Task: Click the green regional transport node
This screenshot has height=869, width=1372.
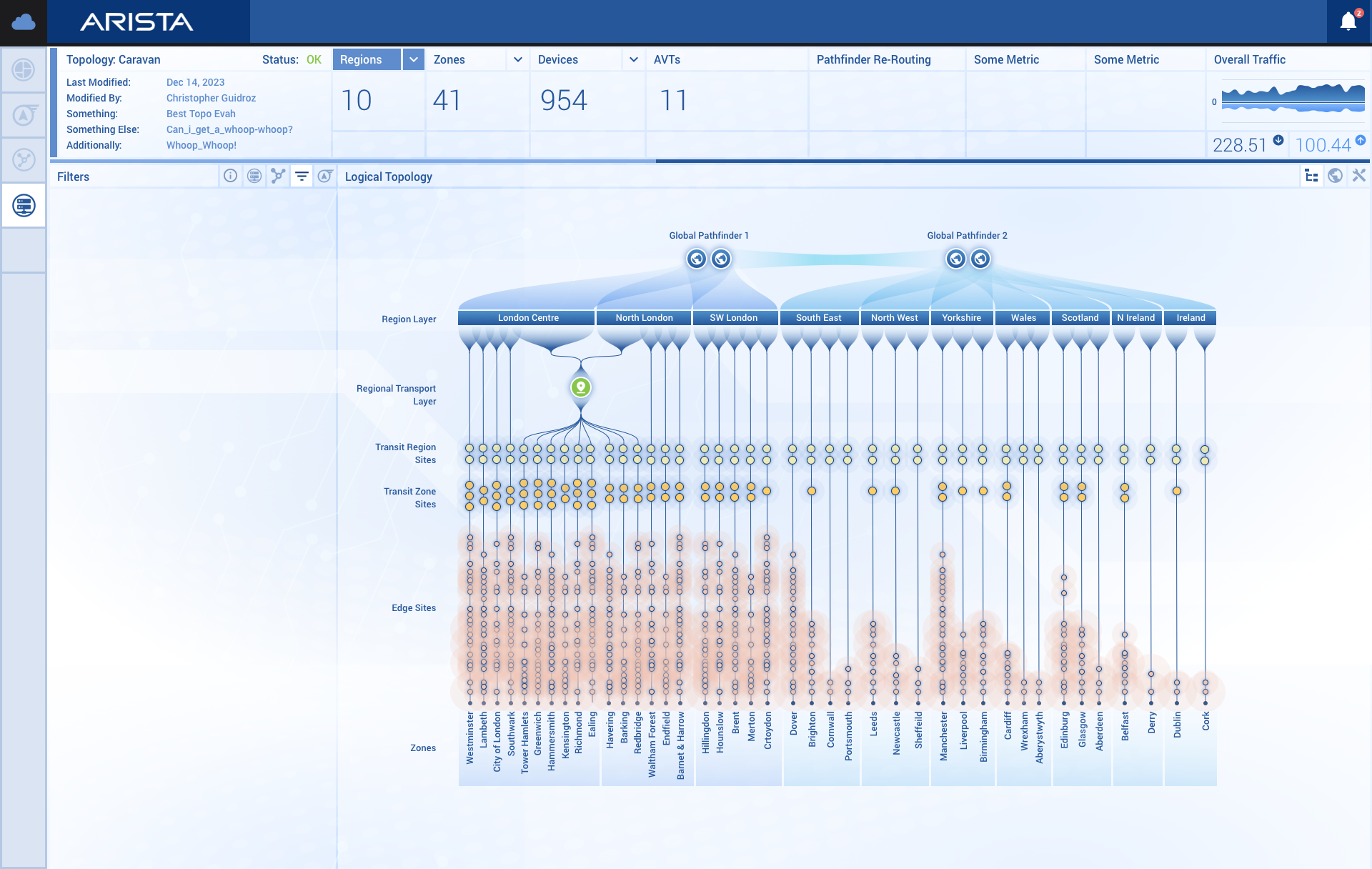Action: pyautogui.click(x=581, y=387)
